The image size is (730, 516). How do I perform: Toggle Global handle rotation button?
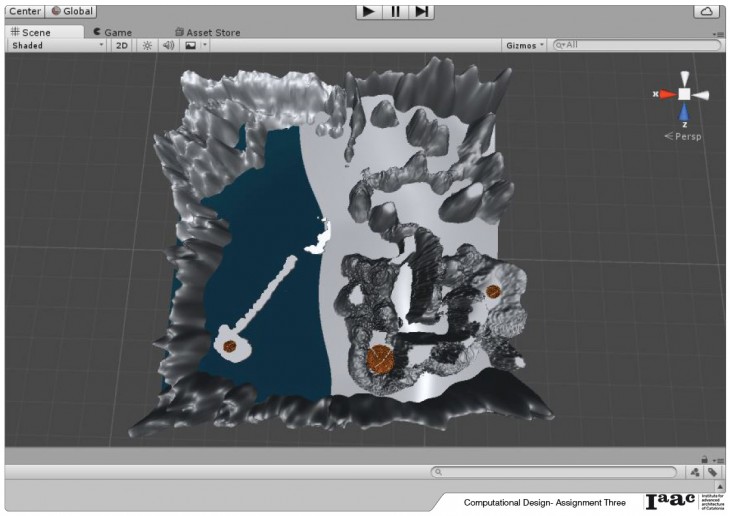[x=72, y=11]
